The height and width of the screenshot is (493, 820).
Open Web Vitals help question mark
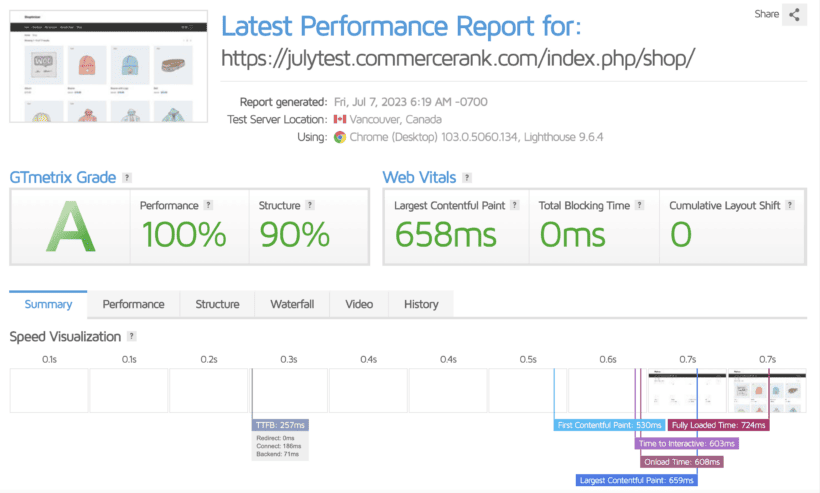point(466,178)
